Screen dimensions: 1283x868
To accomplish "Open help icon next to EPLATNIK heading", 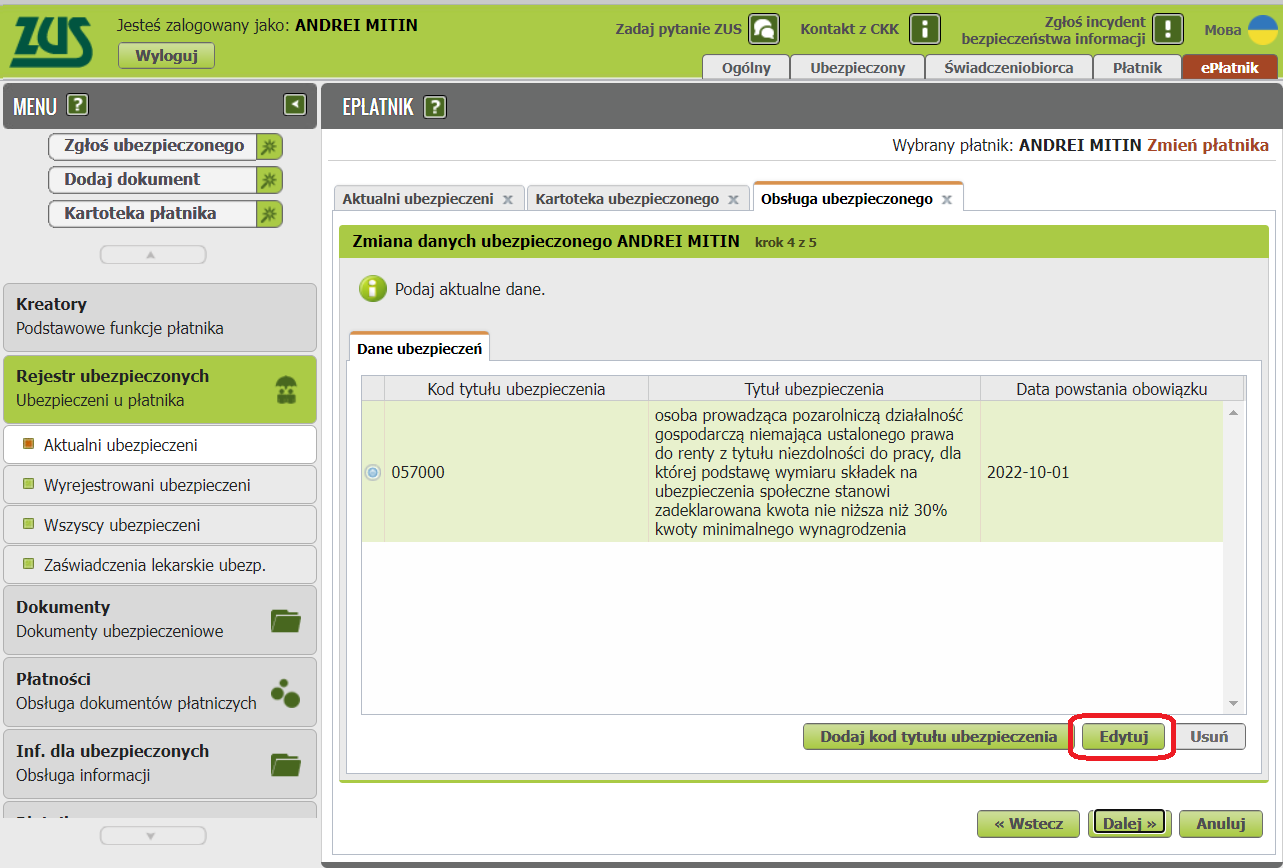I will [435, 107].
